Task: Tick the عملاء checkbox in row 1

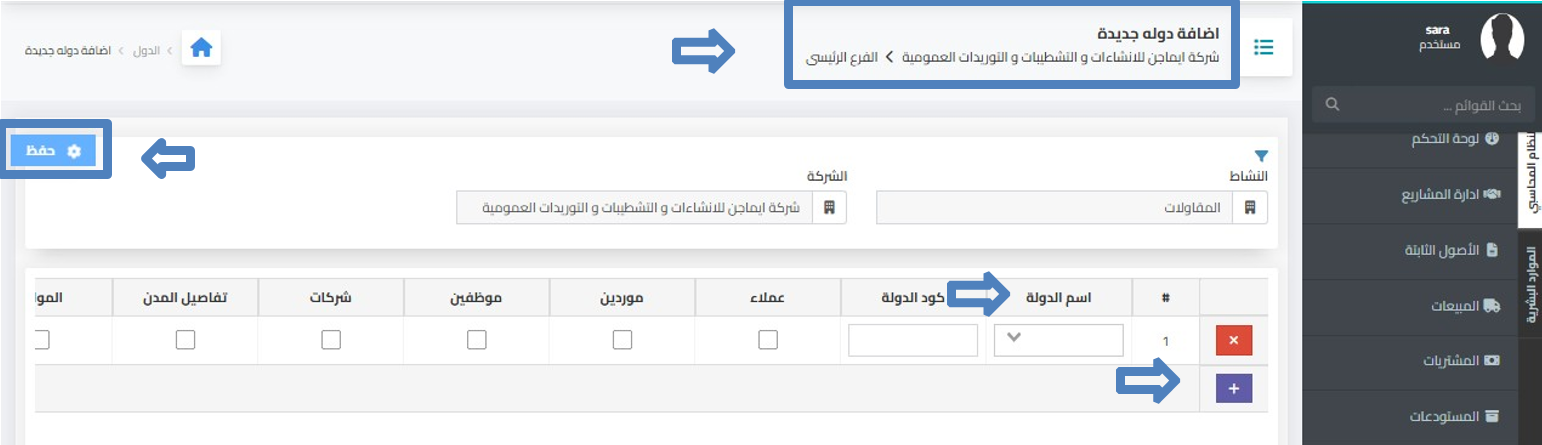Action: tap(768, 340)
